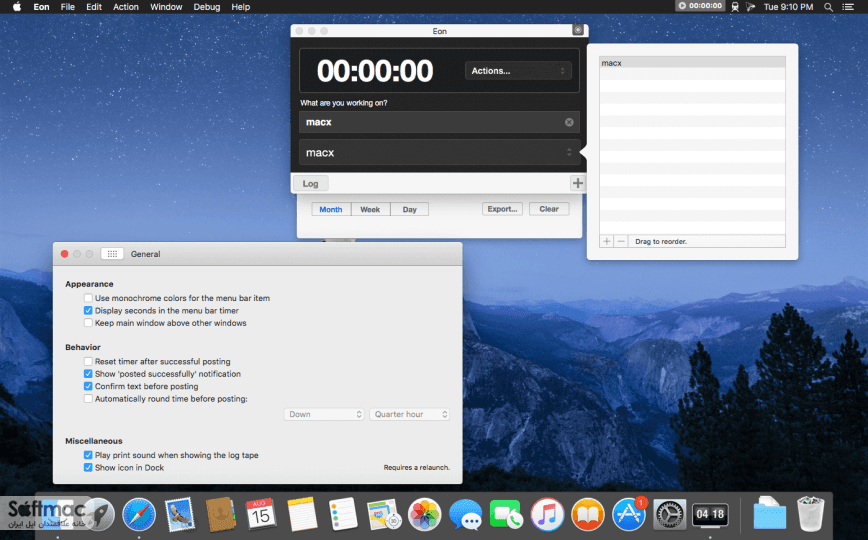
Task: Open Spotlight search magnifier
Action: 828,7
